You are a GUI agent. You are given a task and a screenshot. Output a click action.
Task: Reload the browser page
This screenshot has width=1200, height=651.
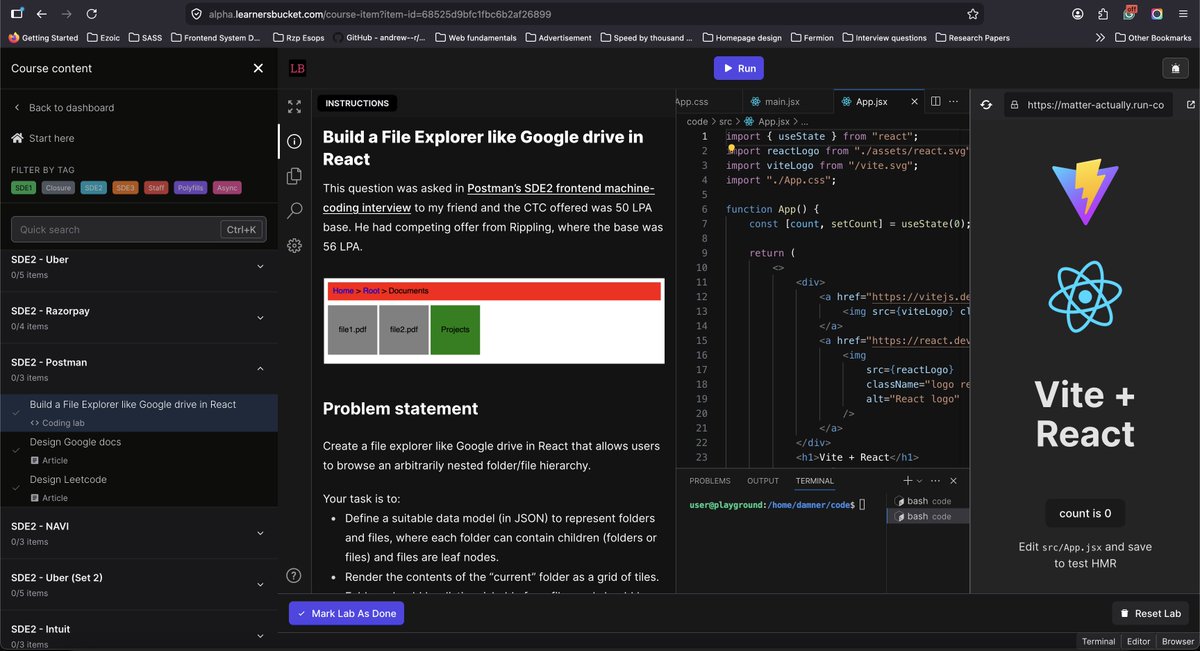point(92,14)
